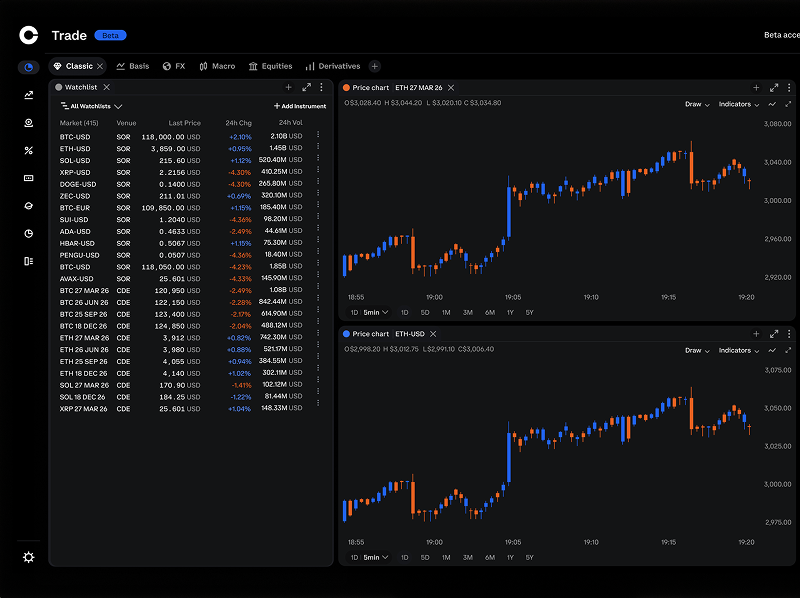The height and width of the screenshot is (598, 800).
Task: Open the All Watchlists dropdown
Action: click(94, 105)
